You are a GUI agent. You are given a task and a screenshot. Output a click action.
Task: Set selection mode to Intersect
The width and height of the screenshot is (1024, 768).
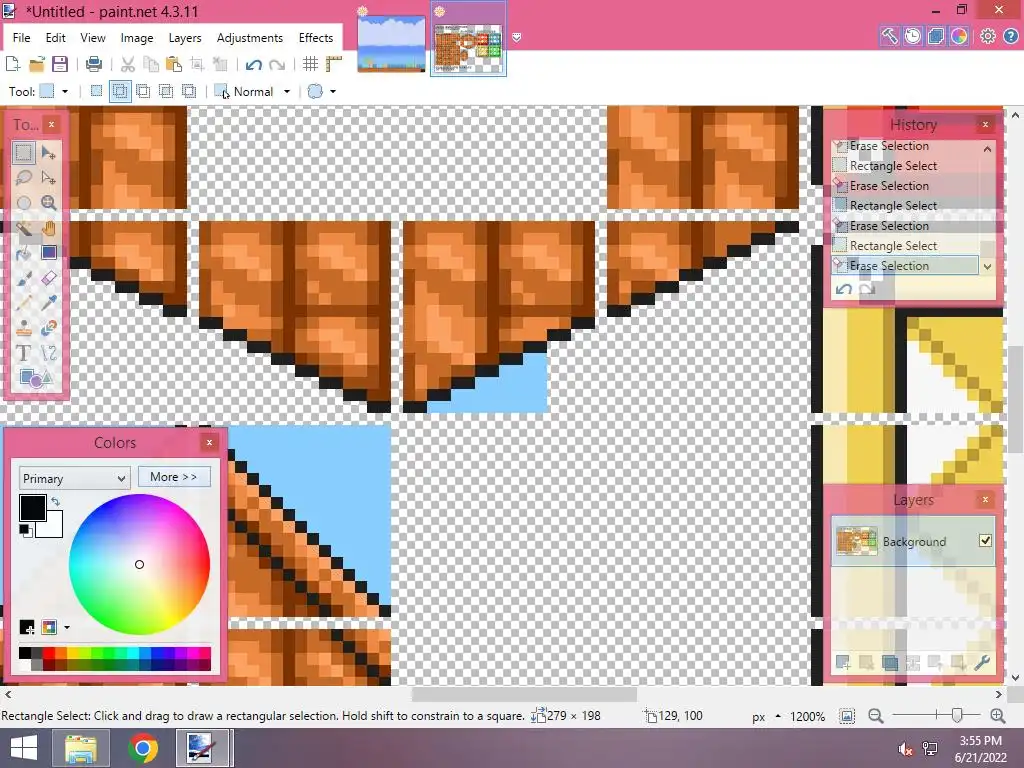pos(167,91)
